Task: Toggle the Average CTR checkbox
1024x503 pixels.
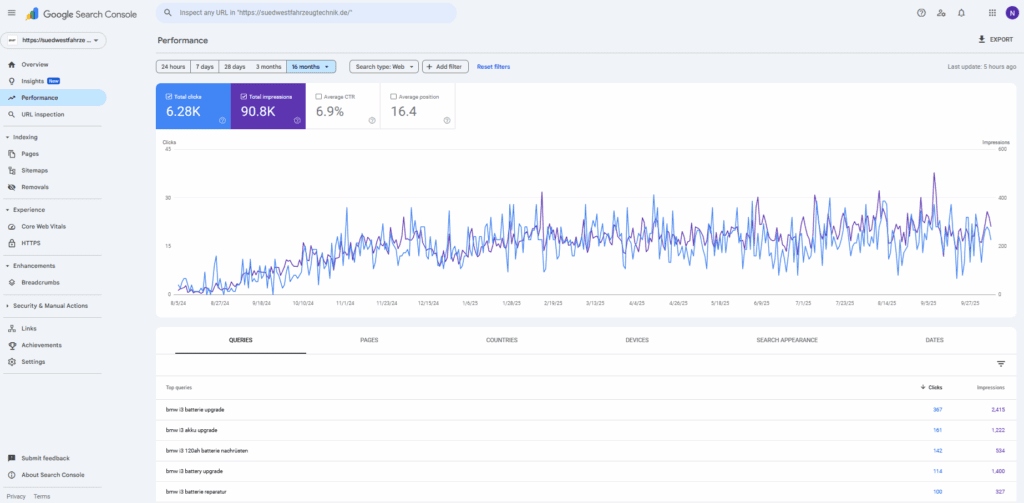Action: [319, 97]
